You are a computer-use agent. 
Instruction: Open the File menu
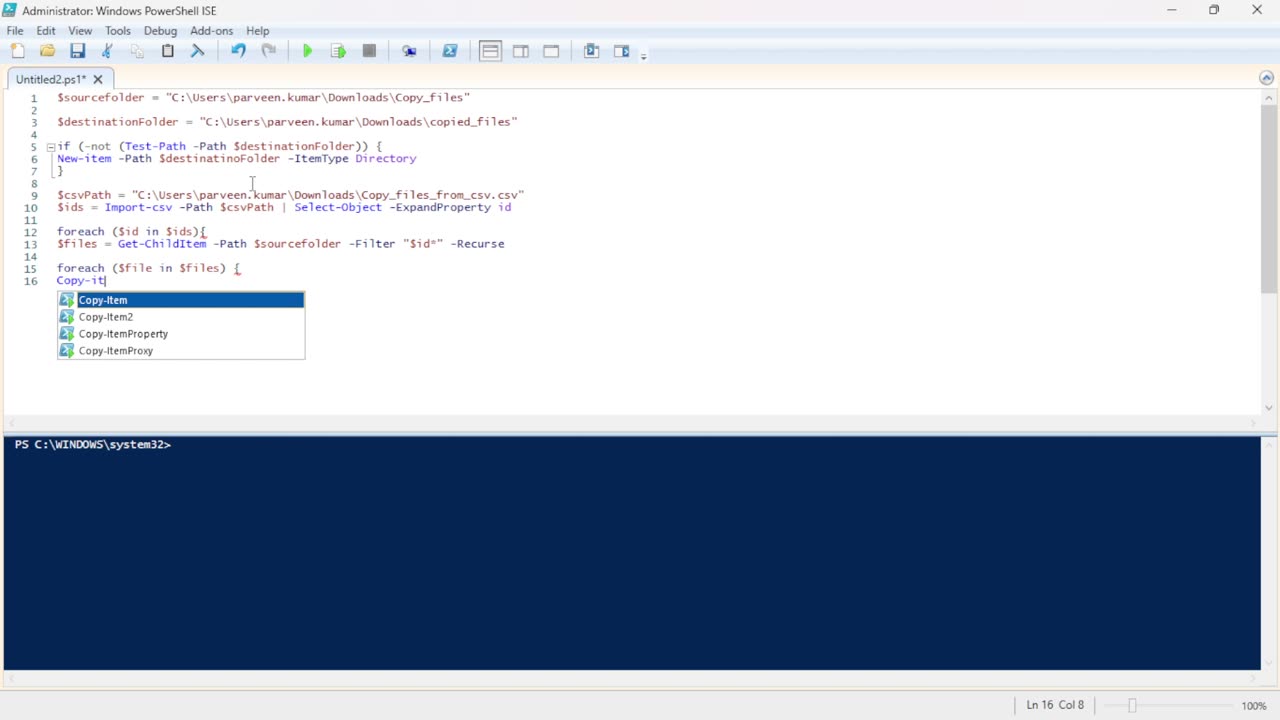click(x=15, y=31)
